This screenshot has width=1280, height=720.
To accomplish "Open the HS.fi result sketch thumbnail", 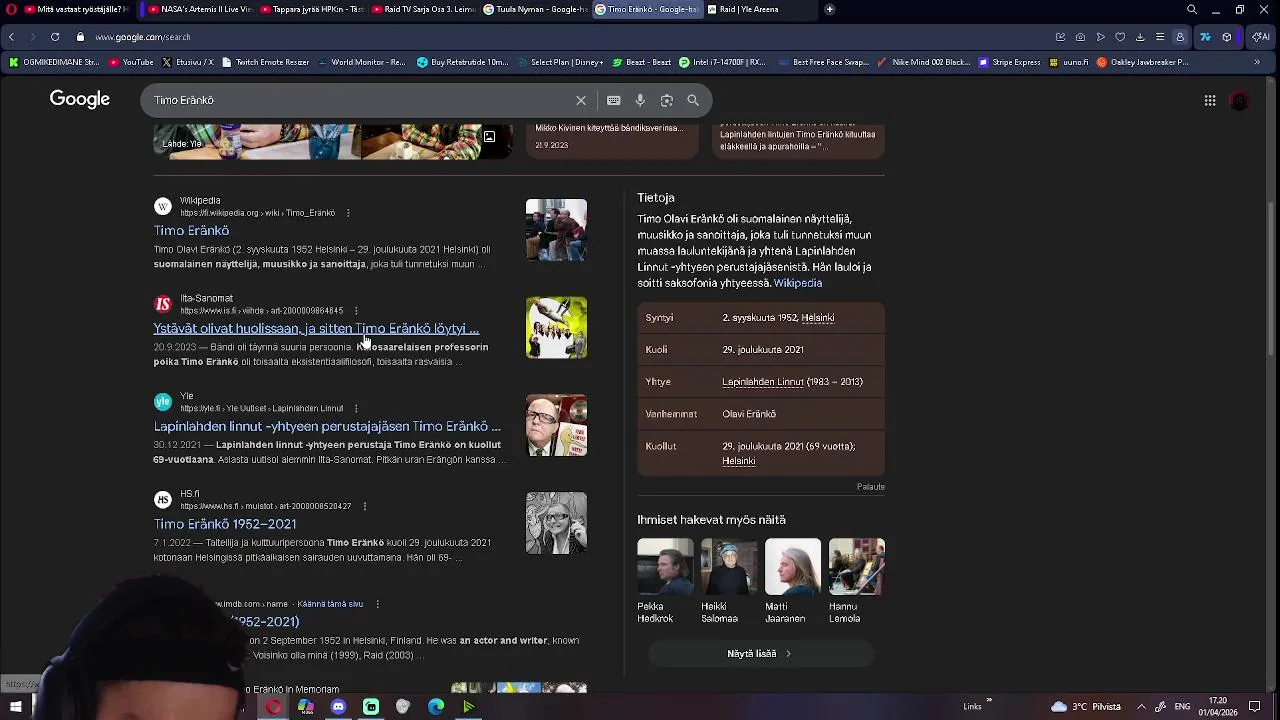I will [556, 523].
